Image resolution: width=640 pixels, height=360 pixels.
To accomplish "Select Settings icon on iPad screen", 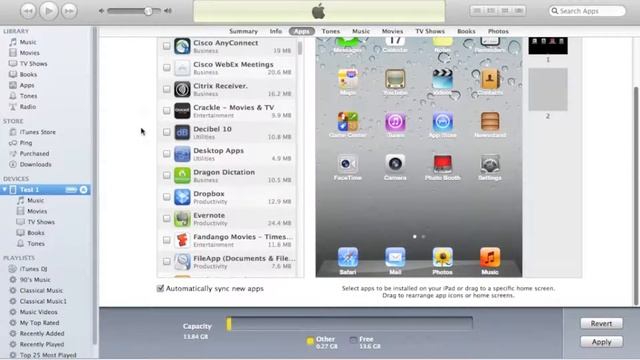I will (x=490, y=164).
